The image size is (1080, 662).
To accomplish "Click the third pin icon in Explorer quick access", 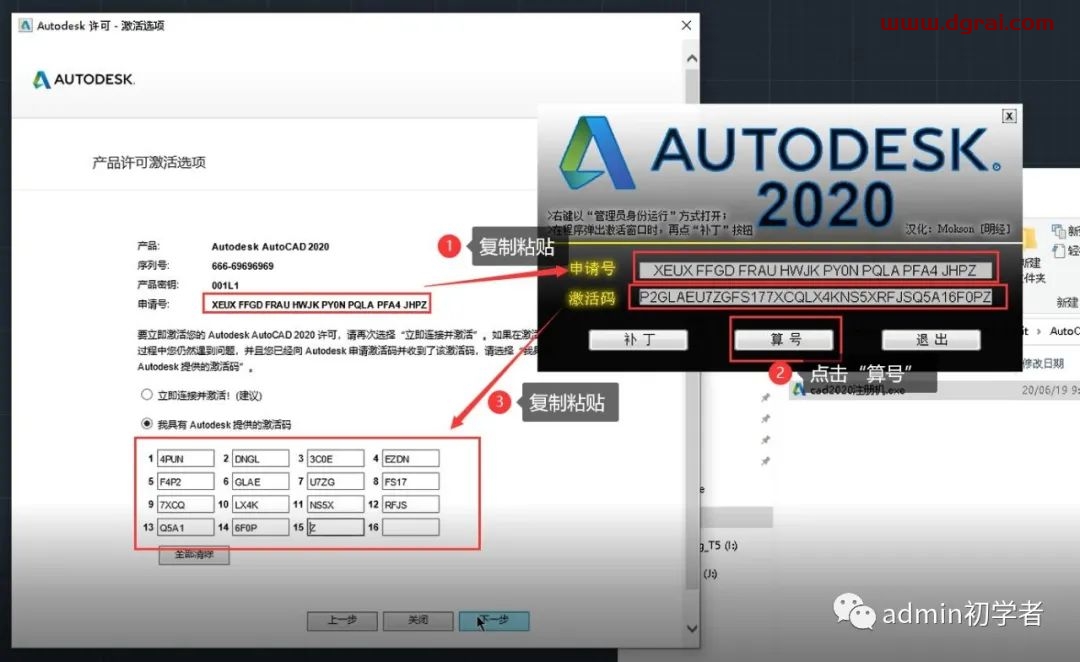I will pyautogui.click(x=765, y=439).
